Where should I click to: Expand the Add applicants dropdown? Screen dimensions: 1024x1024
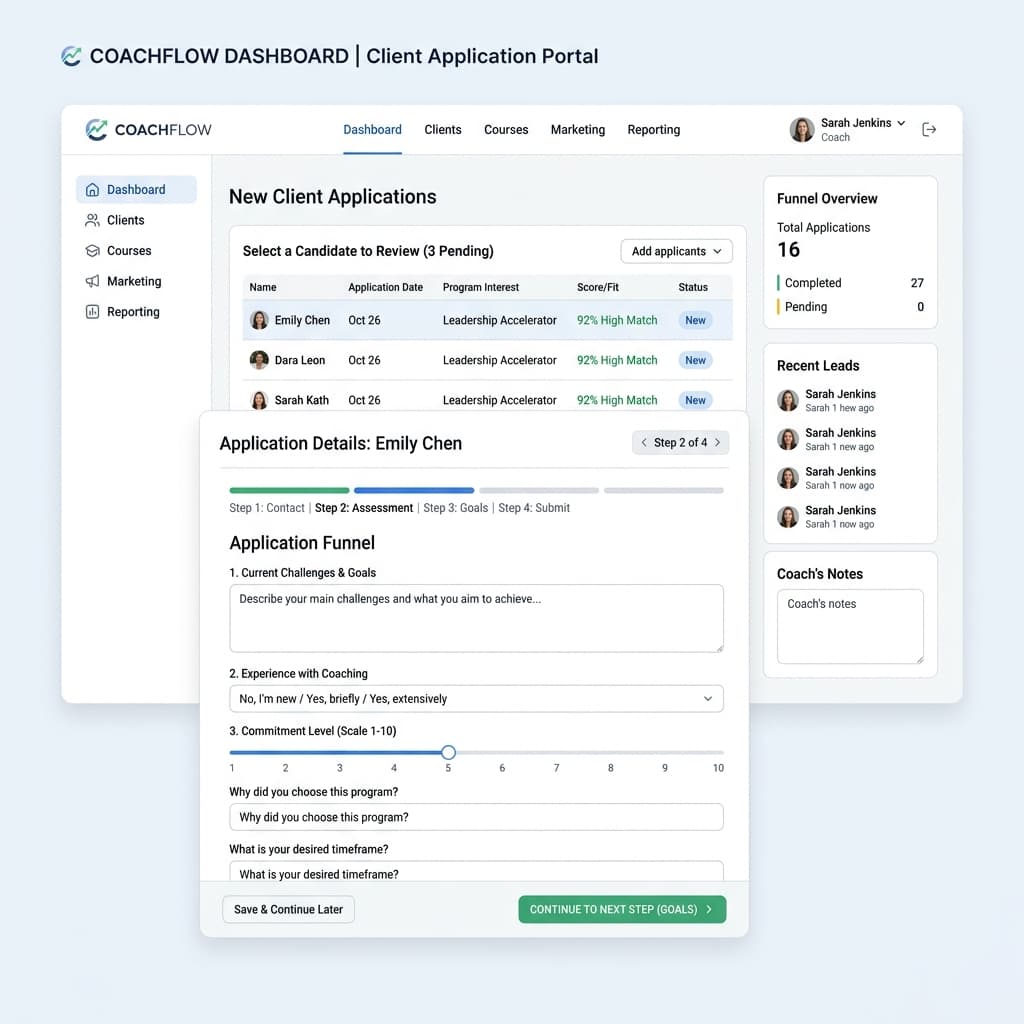tap(676, 251)
